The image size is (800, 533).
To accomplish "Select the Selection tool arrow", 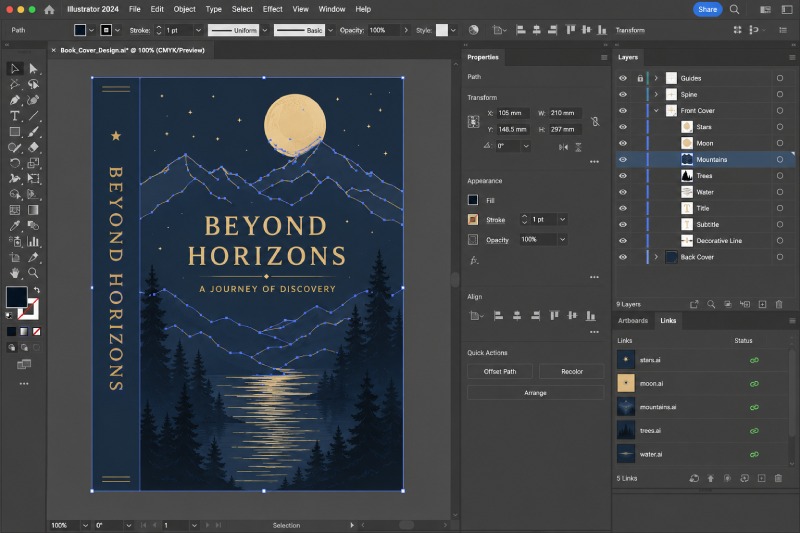I will (14, 68).
